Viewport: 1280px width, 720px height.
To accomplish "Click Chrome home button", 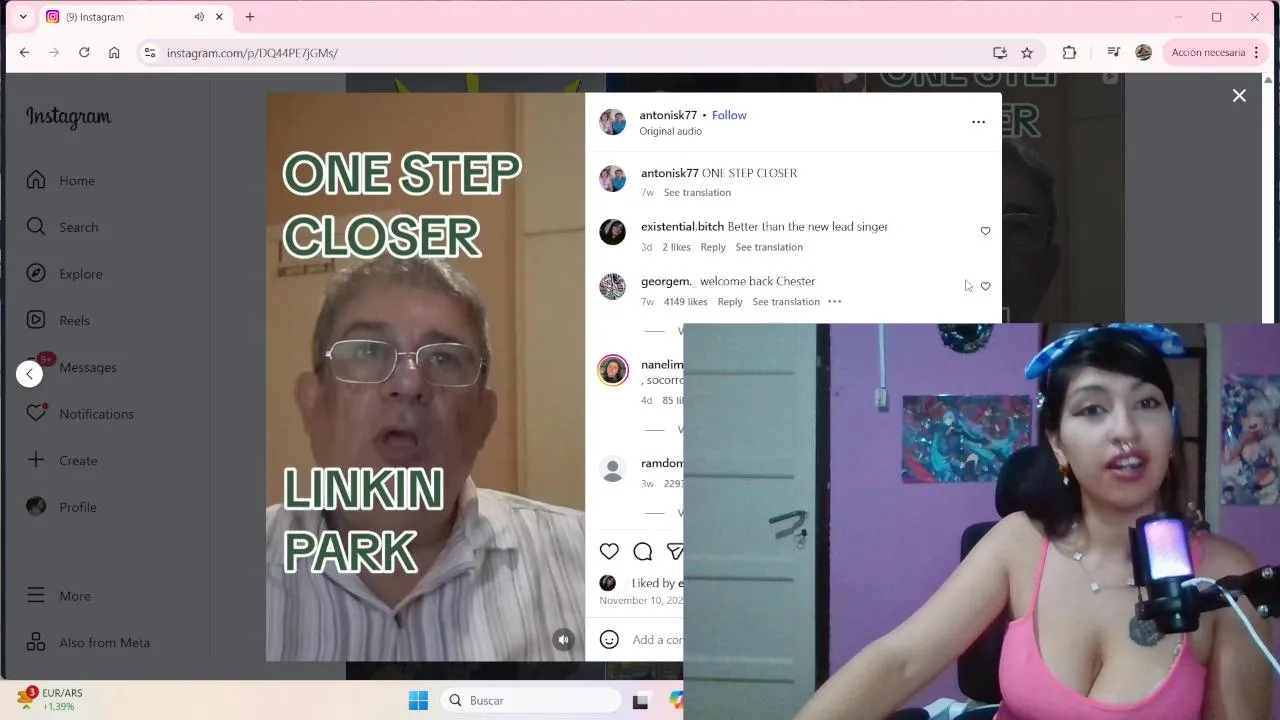I will coord(114,52).
